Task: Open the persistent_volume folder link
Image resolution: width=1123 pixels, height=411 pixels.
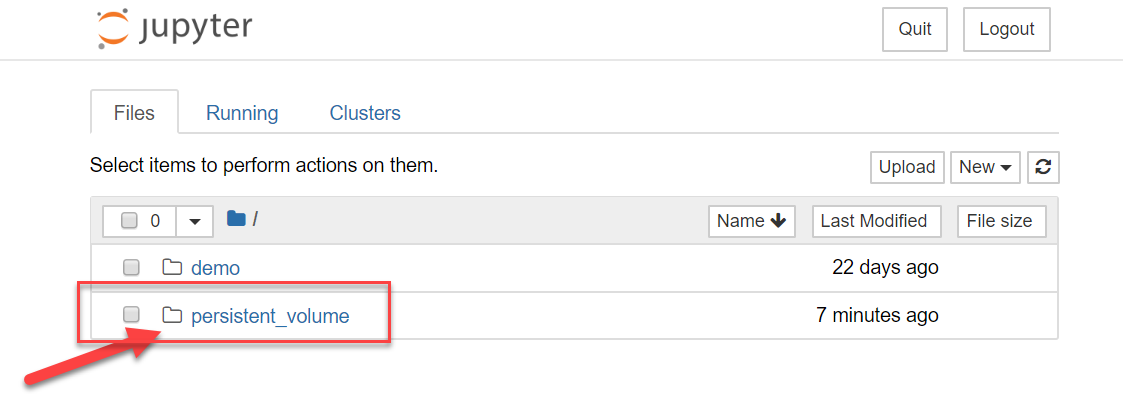Action: click(270, 316)
